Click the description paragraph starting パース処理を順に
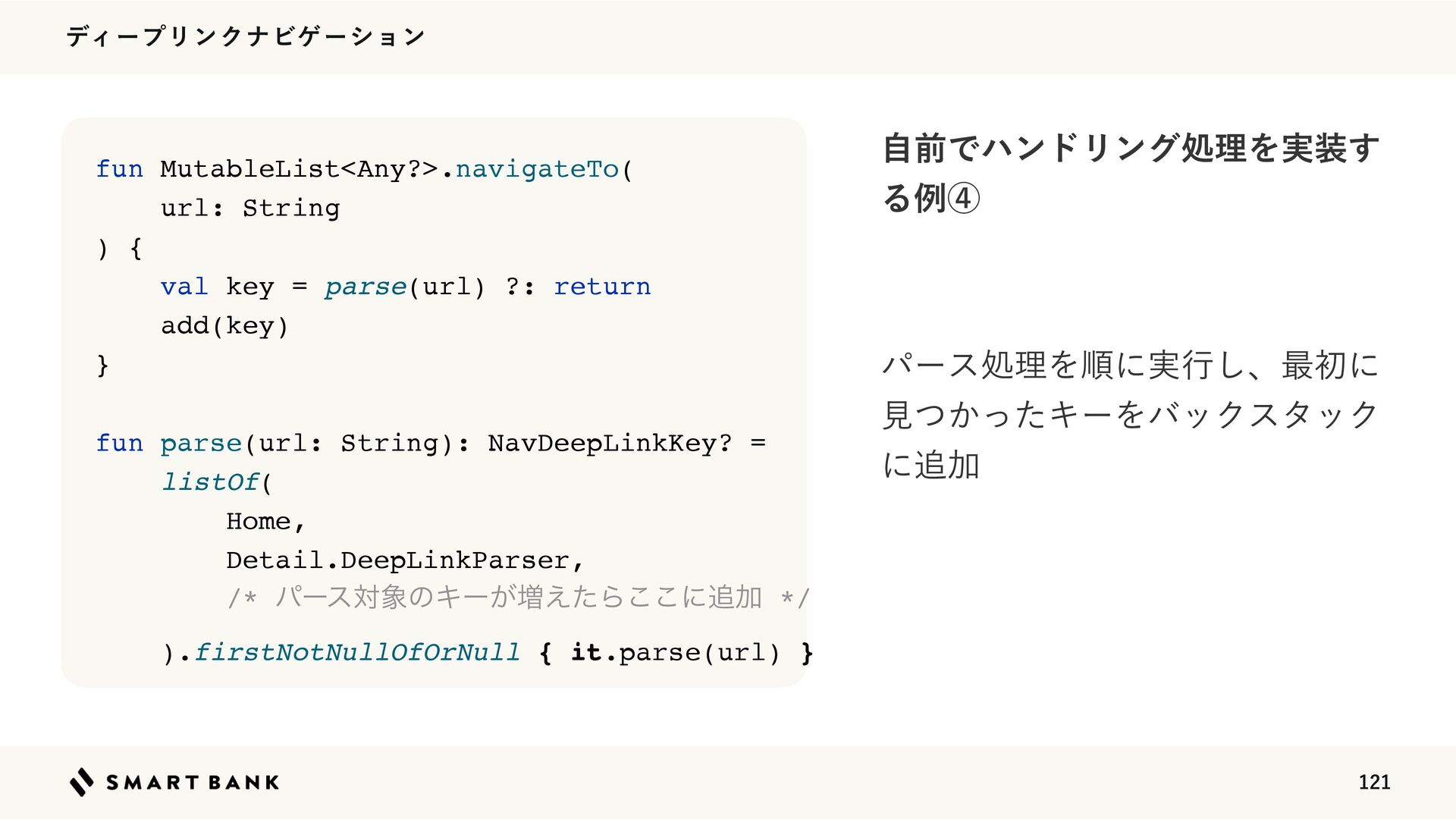Image resolution: width=1456 pixels, height=819 pixels. pos(1131,415)
